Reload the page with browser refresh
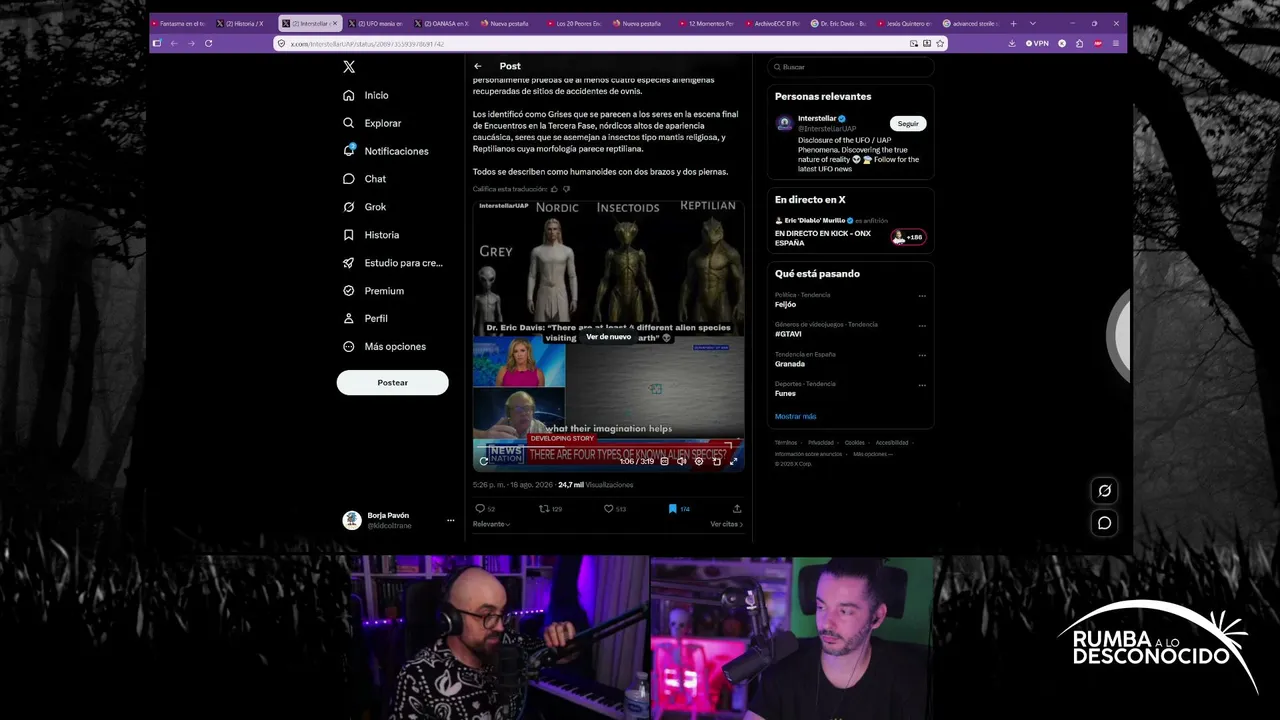This screenshot has height=720, width=1280. click(x=208, y=43)
